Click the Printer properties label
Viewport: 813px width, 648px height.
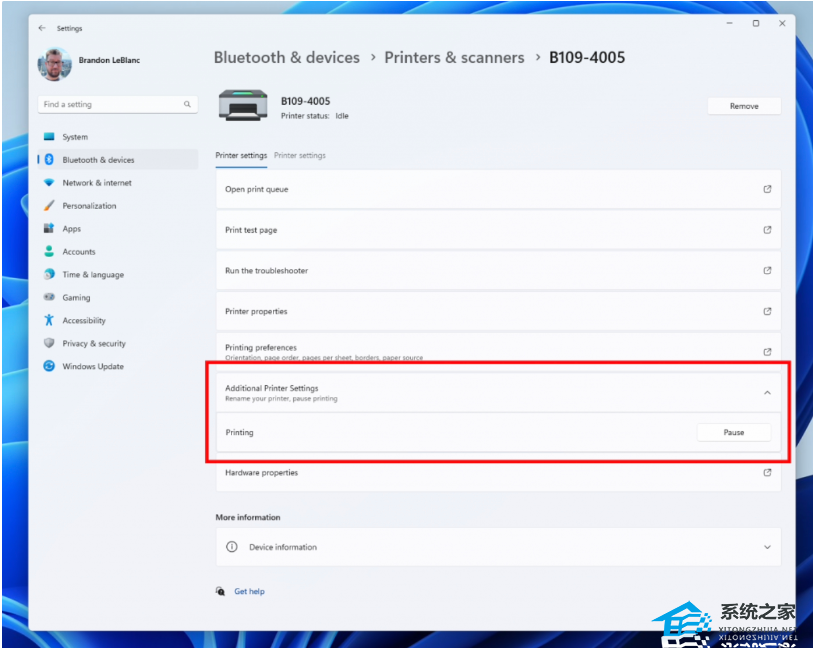click(256, 311)
